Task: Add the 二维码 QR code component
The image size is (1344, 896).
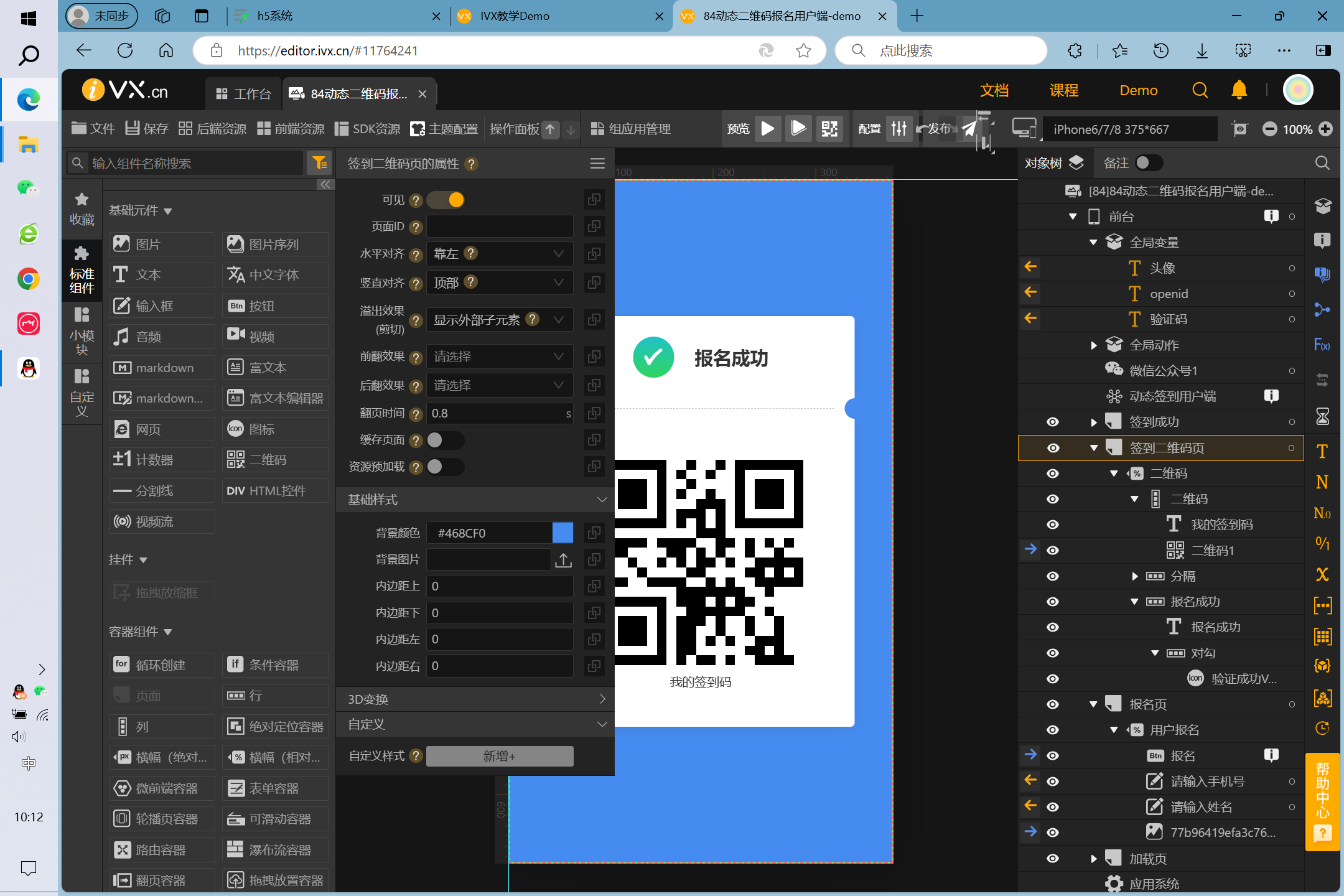Action: [276, 460]
